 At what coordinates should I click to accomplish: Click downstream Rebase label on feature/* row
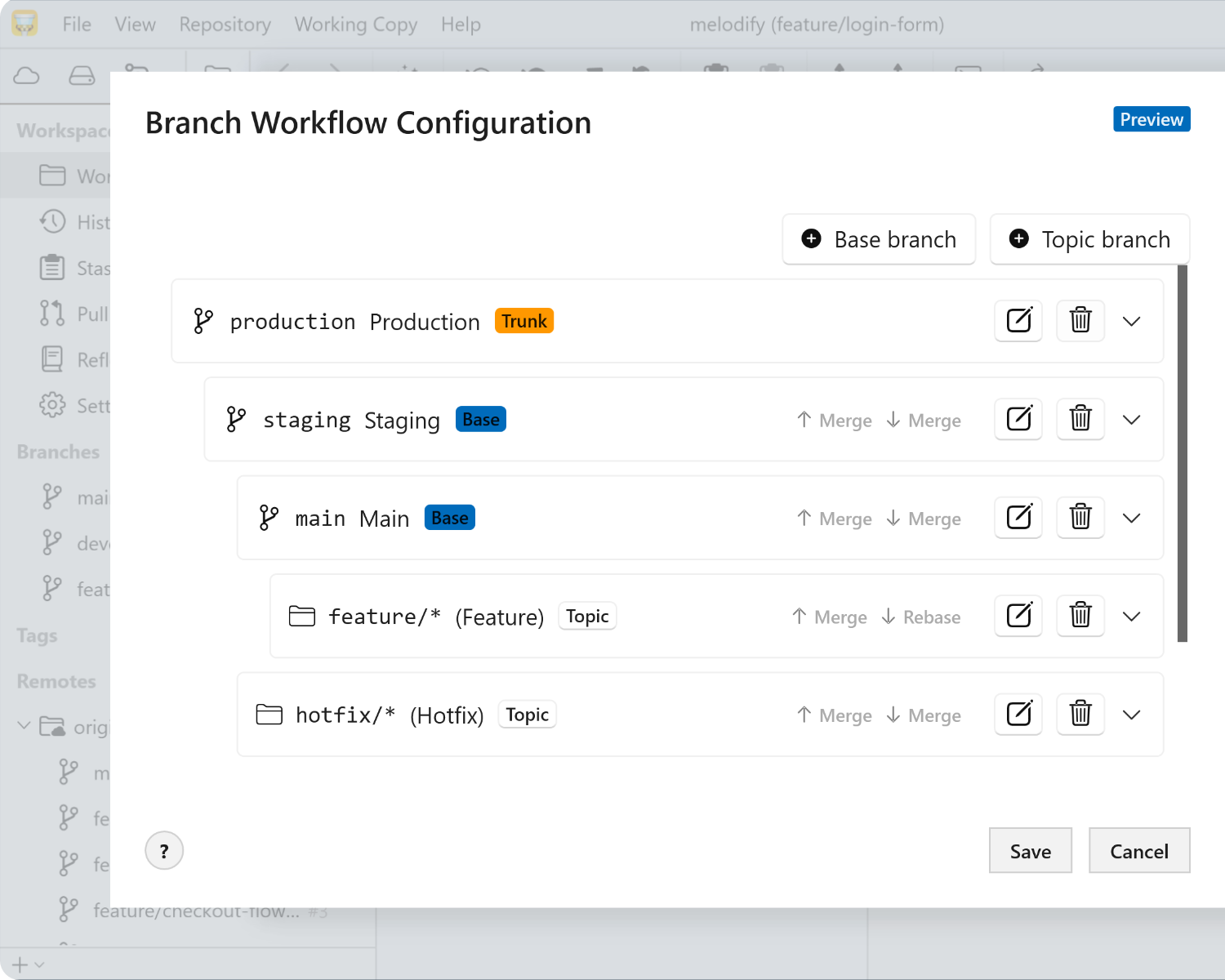921,617
